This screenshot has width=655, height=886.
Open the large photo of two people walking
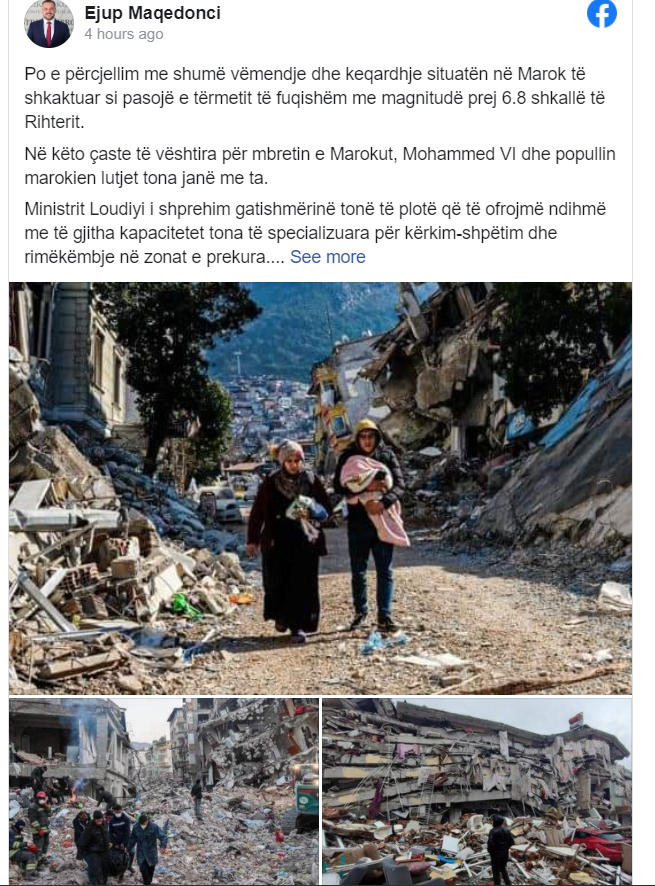click(x=320, y=488)
